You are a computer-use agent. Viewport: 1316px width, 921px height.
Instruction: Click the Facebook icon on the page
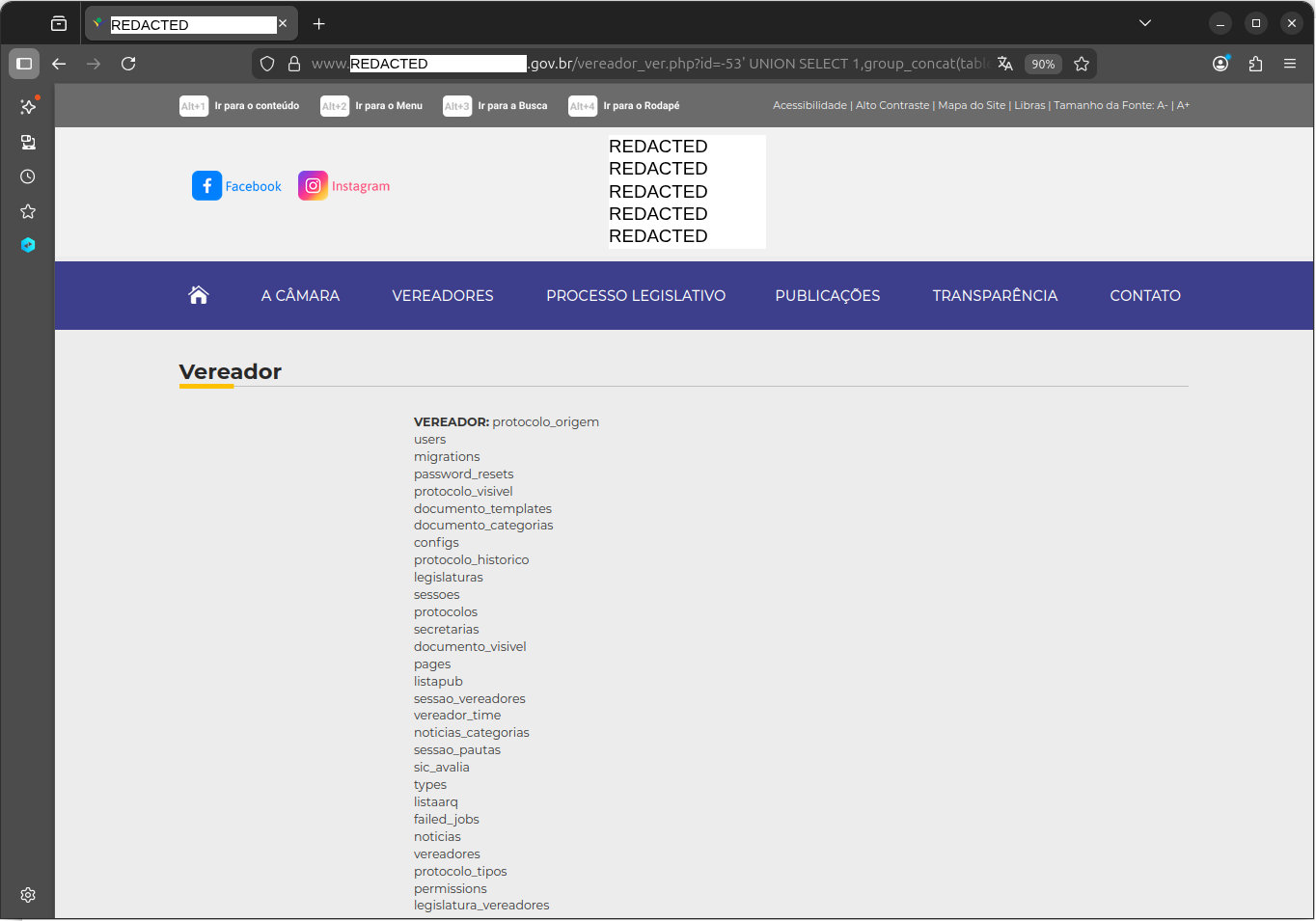(x=206, y=185)
